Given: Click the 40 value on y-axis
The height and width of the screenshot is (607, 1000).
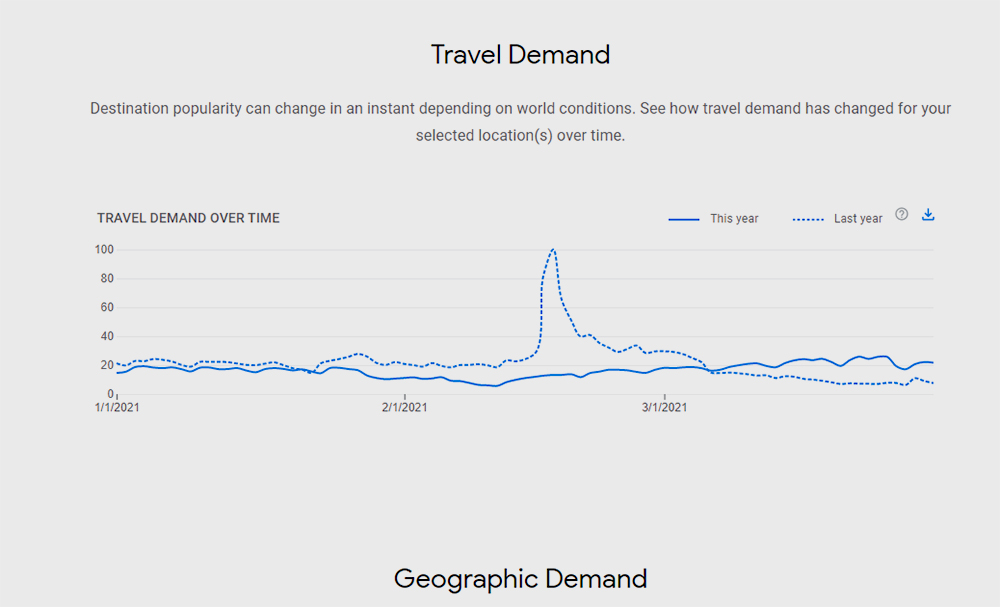Looking at the screenshot, I should coord(108,336).
